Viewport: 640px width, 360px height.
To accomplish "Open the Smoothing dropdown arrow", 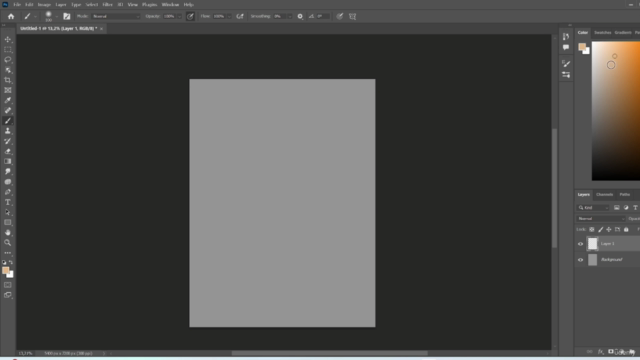I will 289,16.
